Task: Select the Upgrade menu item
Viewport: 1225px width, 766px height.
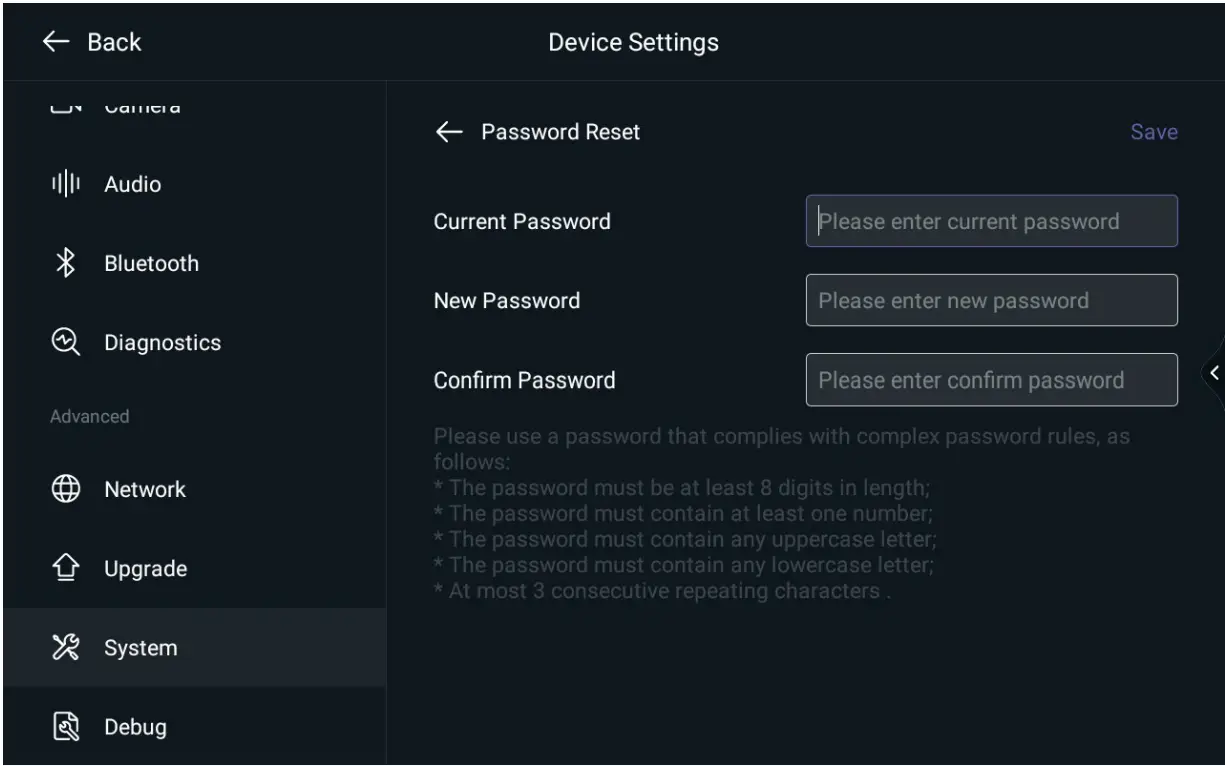Action: [145, 569]
